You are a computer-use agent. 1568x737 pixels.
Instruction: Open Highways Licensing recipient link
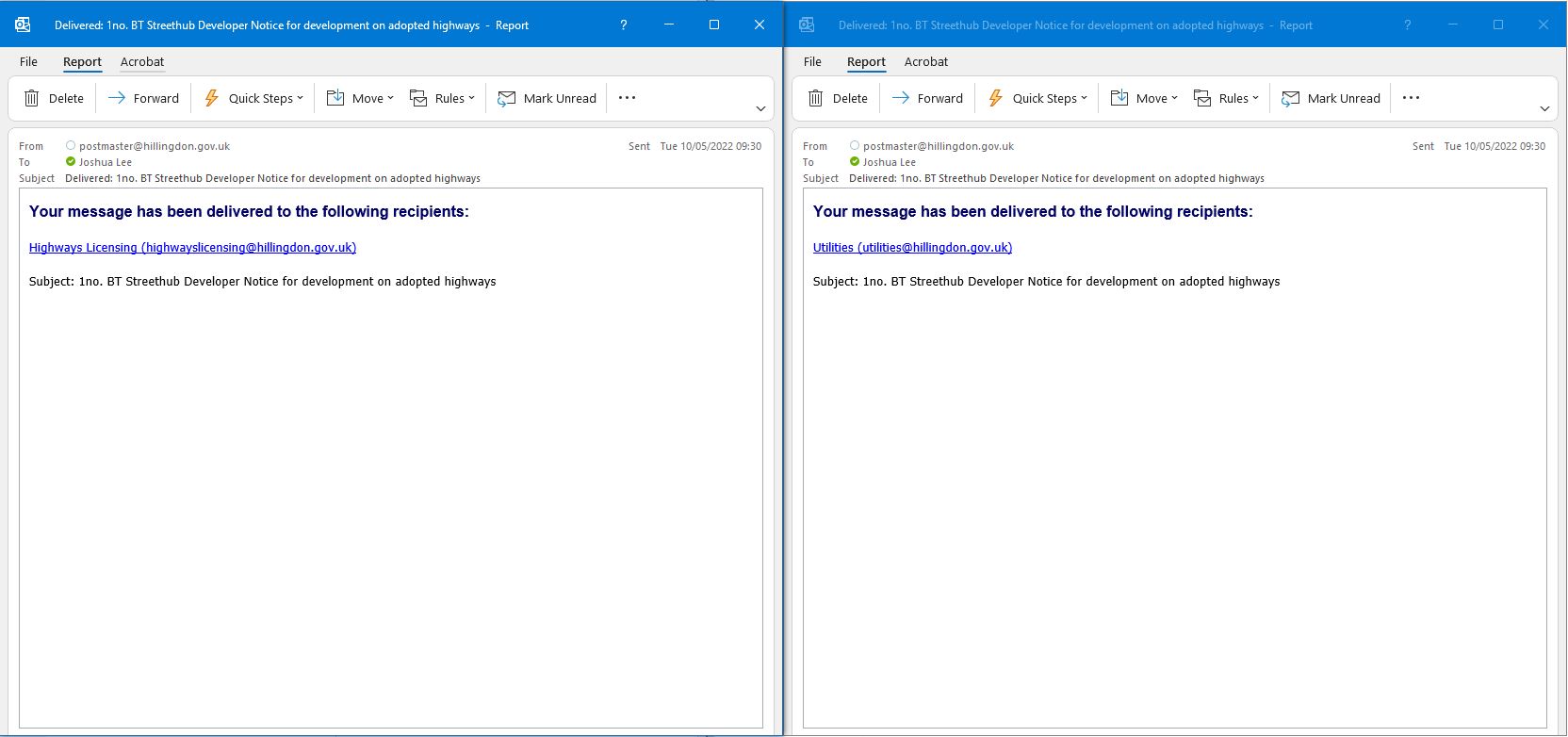coord(192,247)
